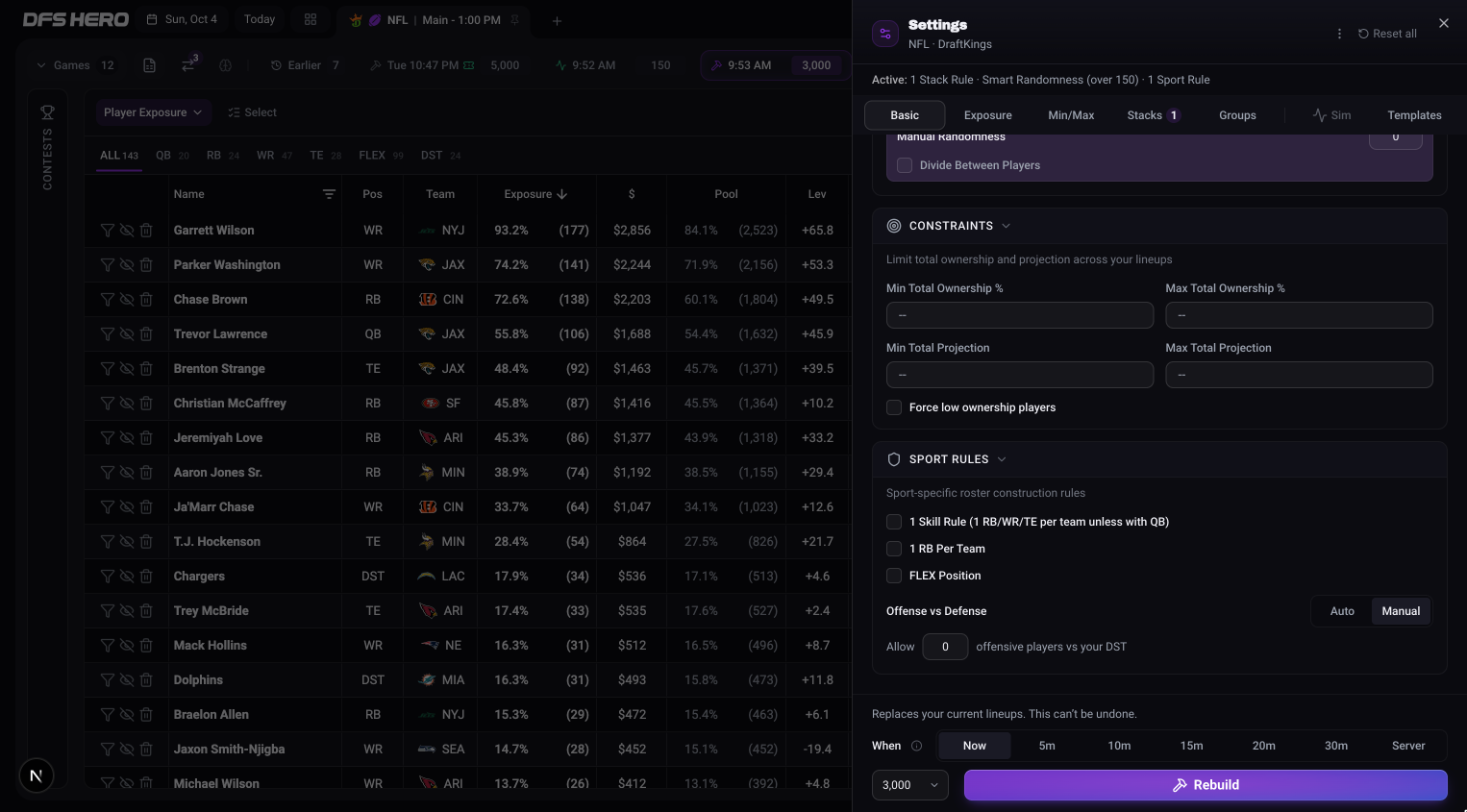This screenshot has width=1467, height=812.
Task: Enable the 1 Skill Rule checkbox
Action: point(894,522)
